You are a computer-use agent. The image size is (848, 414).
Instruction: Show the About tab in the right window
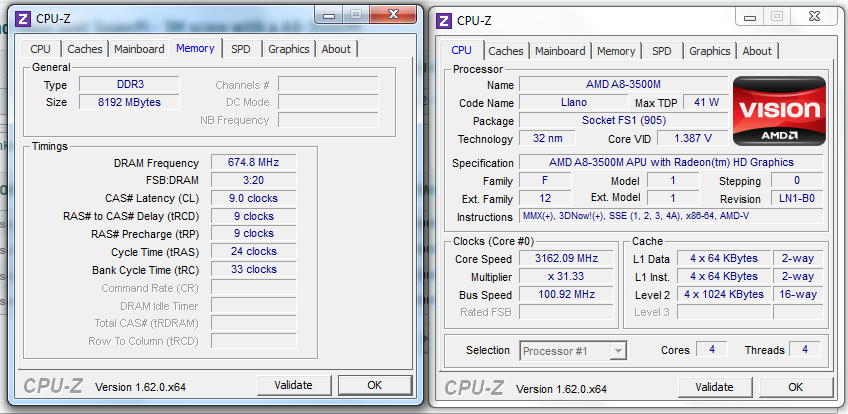pos(757,51)
